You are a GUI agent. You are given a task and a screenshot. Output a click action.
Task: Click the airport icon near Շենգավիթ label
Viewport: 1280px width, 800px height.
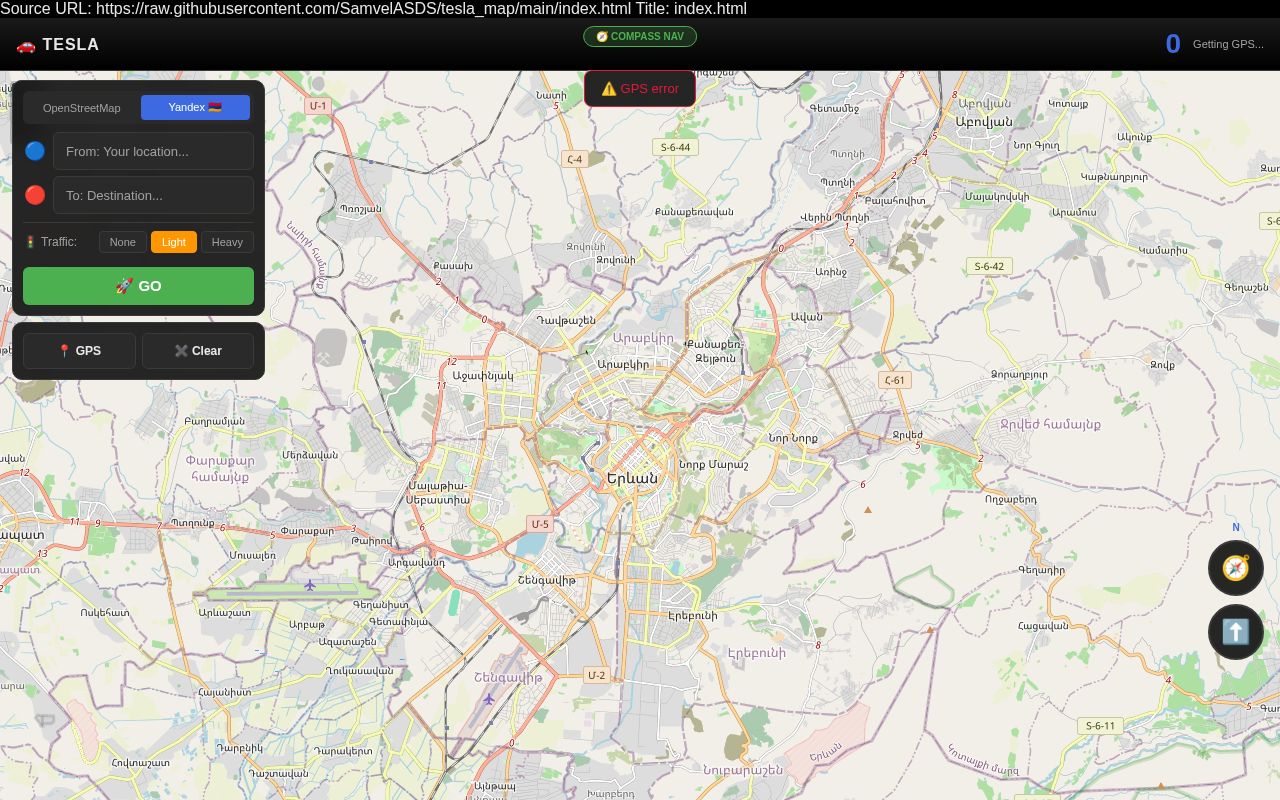(x=488, y=699)
